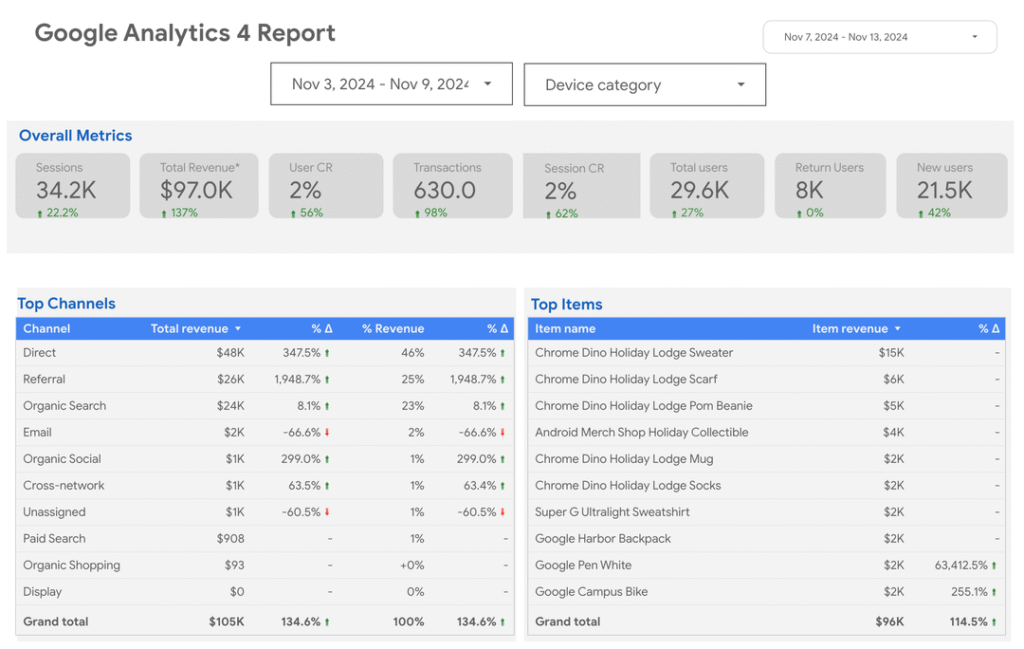This screenshot has width=1024, height=649.
Task: Click the Organic Search channel row
Action: coord(65,406)
